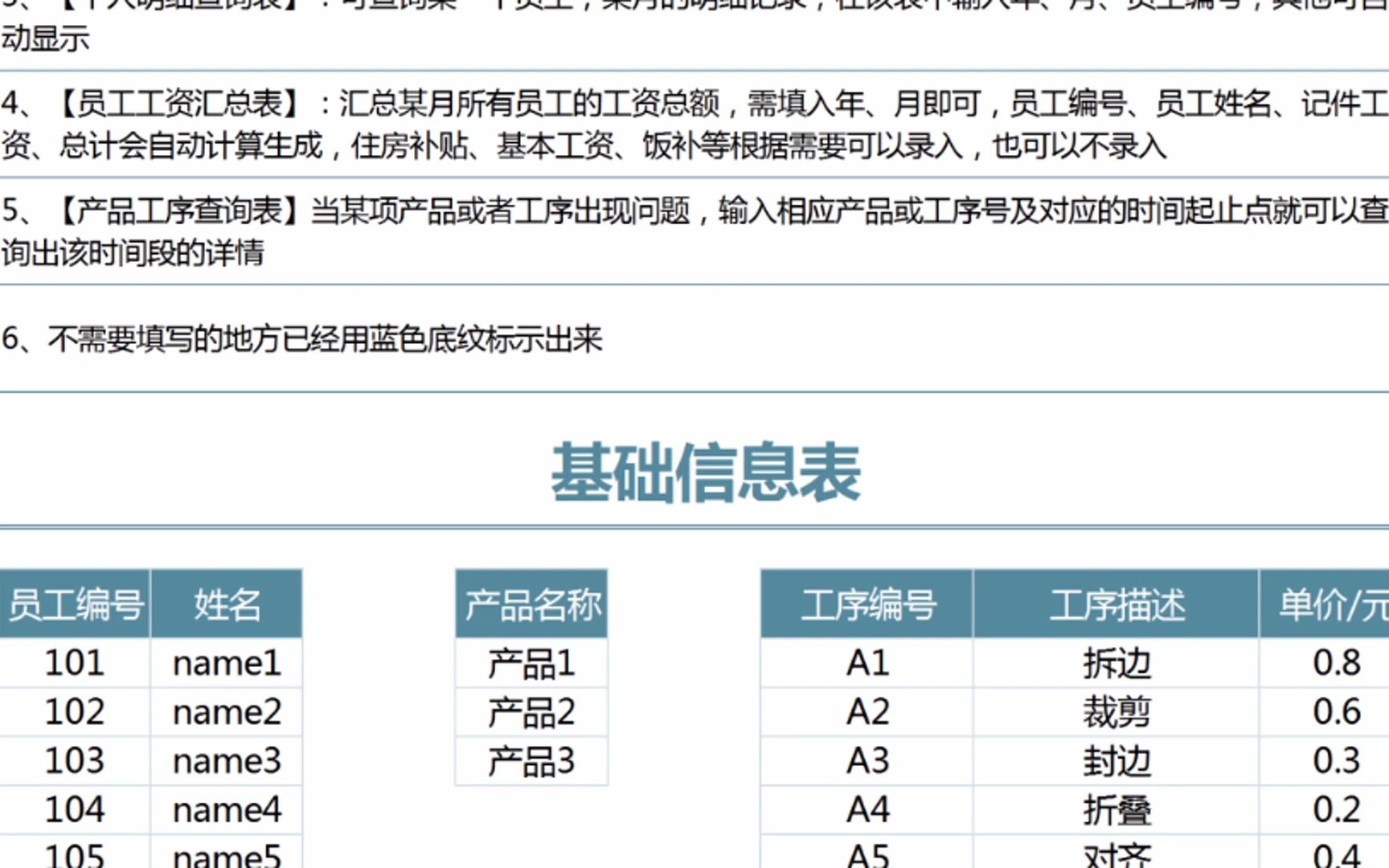The image size is (1389, 868).
Task: Select the name2 cell
Action: click(227, 712)
